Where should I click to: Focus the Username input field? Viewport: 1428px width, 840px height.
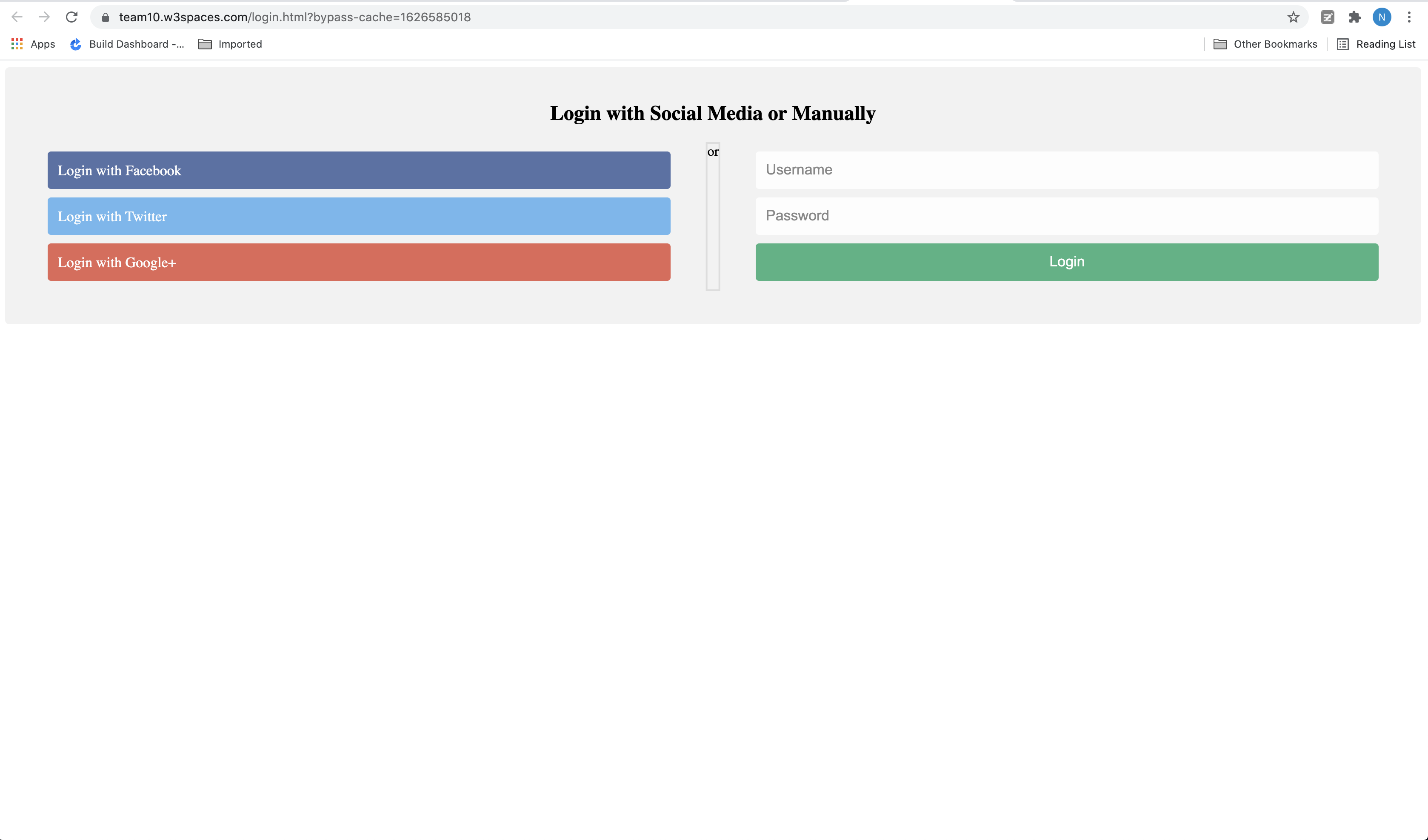pos(1066,169)
